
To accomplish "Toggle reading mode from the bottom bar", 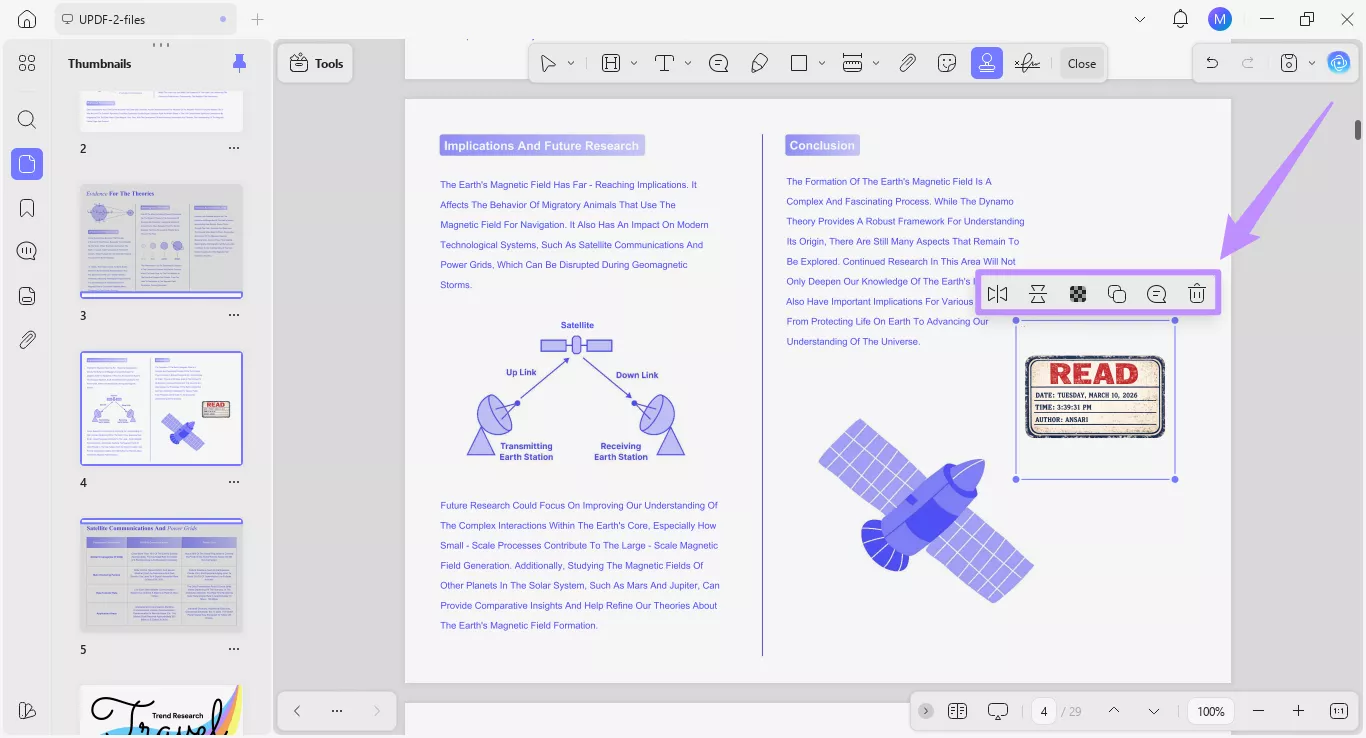I will [997, 710].
